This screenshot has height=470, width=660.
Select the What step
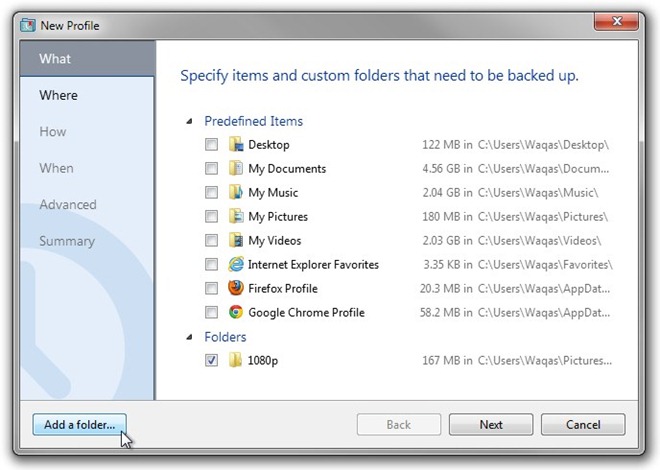pos(87,58)
